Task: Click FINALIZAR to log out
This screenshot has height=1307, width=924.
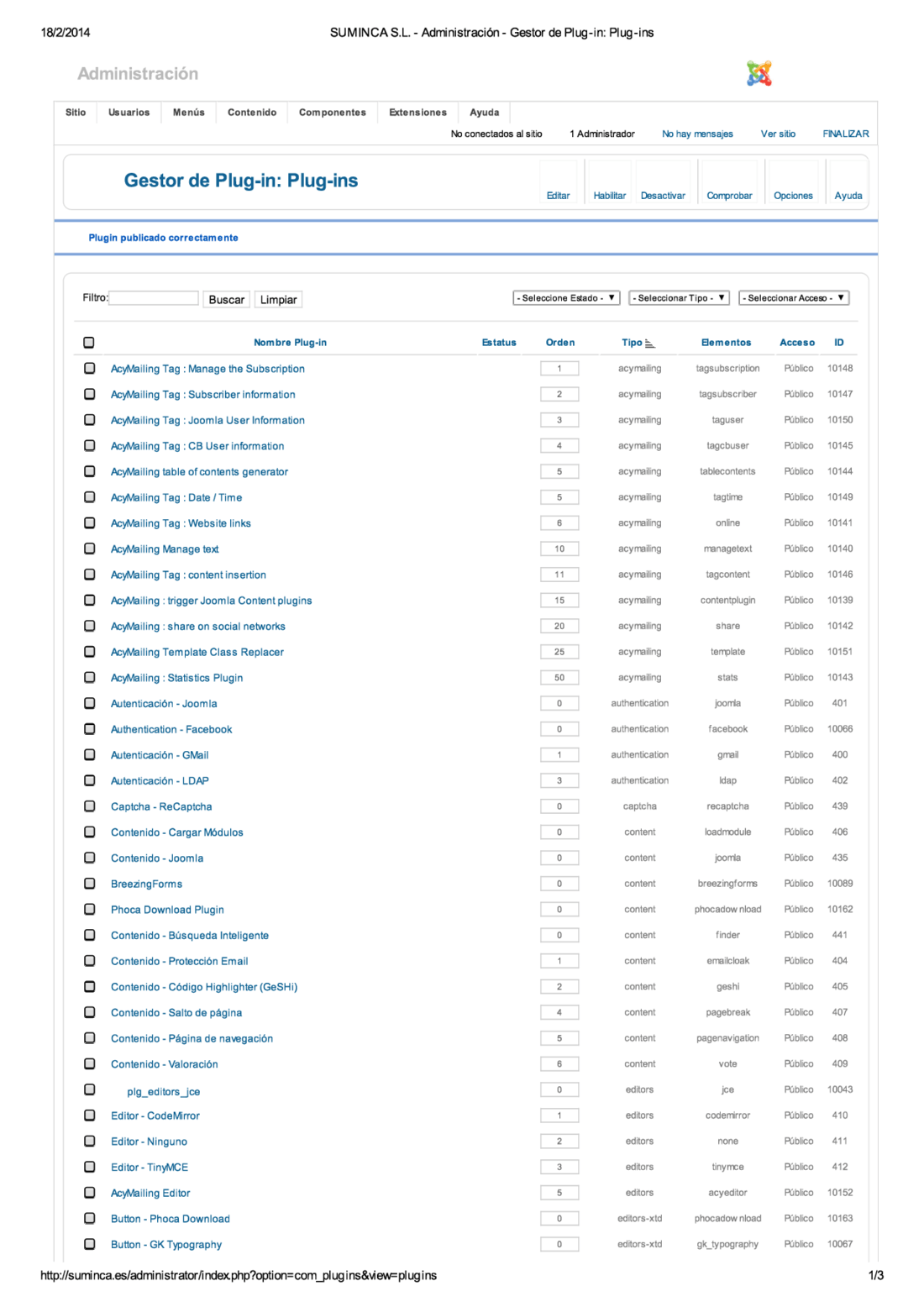Action: [846, 134]
